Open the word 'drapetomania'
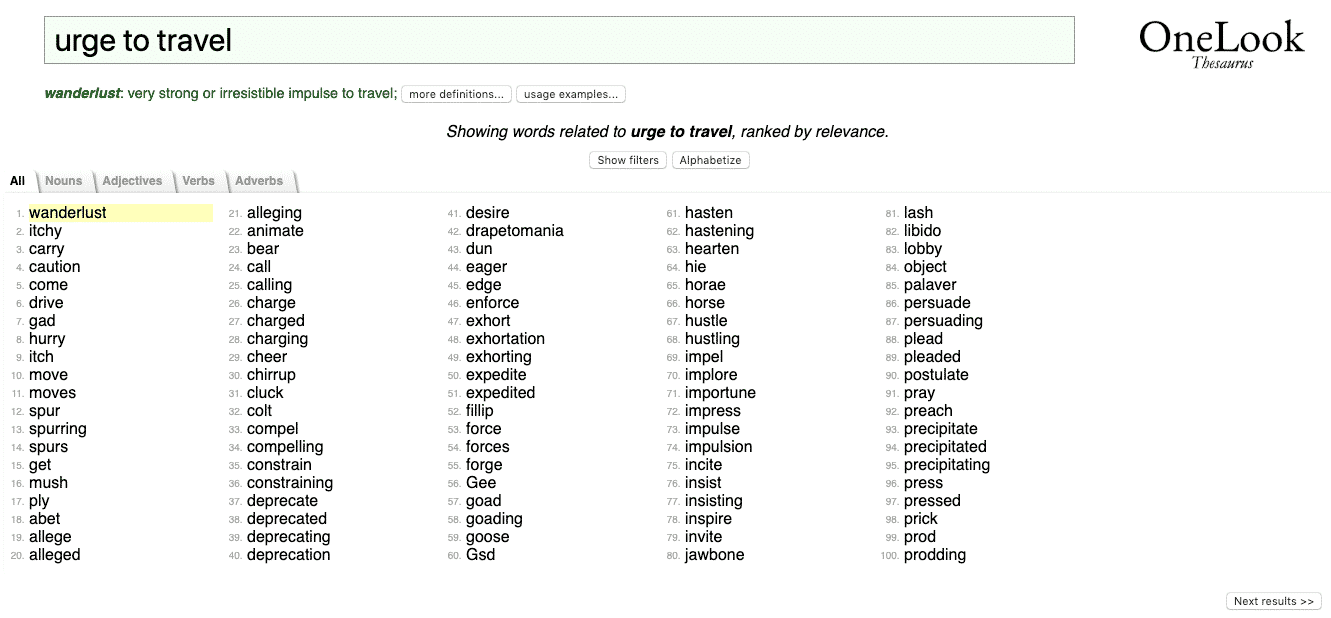The height and width of the screenshot is (618, 1331). [514, 231]
